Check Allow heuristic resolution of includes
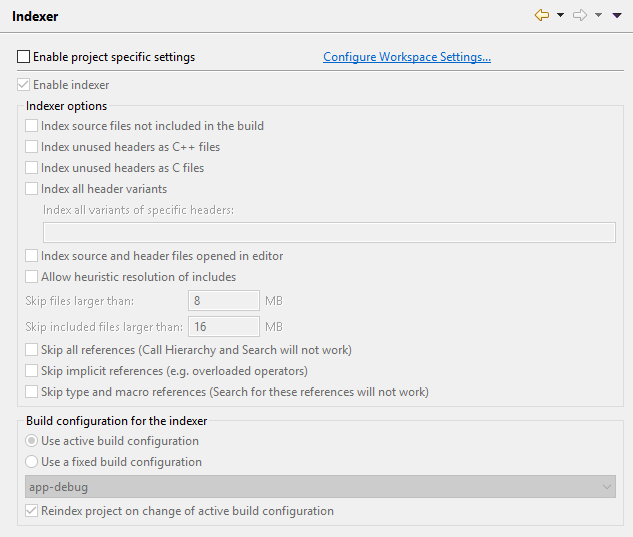 click(x=31, y=277)
